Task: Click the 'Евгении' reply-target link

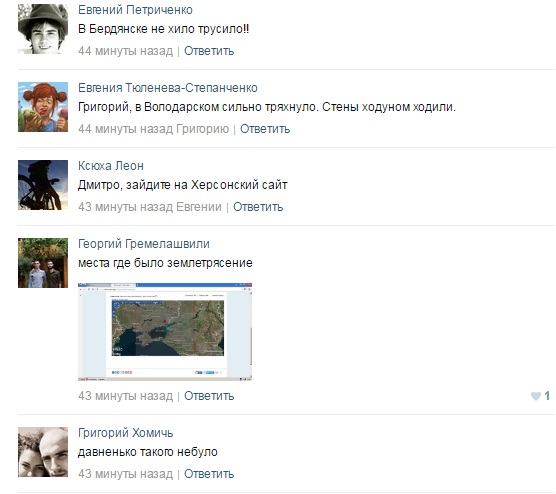Action: [199, 207]
